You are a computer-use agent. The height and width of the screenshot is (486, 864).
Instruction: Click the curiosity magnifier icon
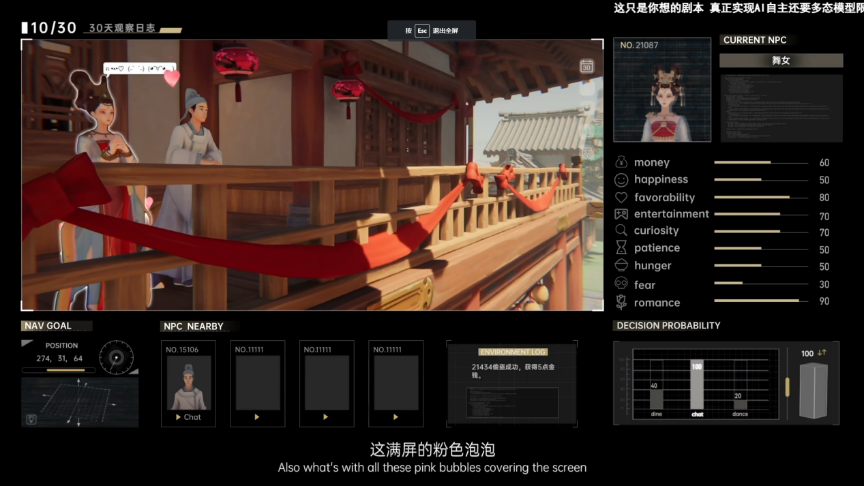click(x=621, y=231)
